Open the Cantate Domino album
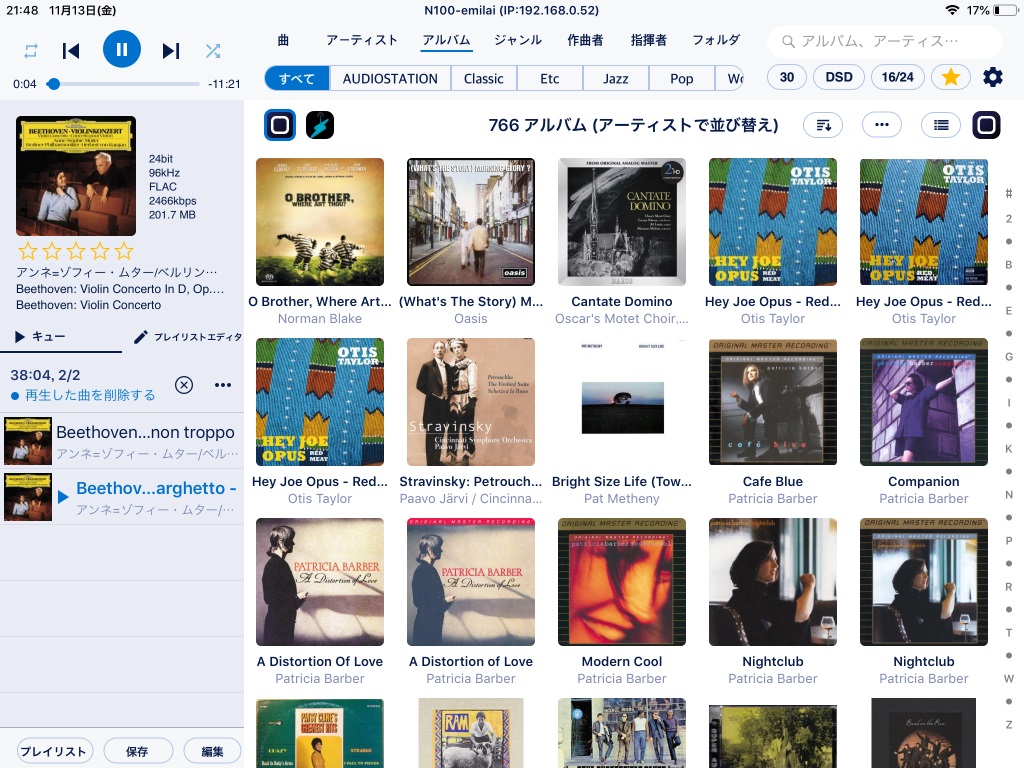The image size is (1024, 768). point(622,221)
